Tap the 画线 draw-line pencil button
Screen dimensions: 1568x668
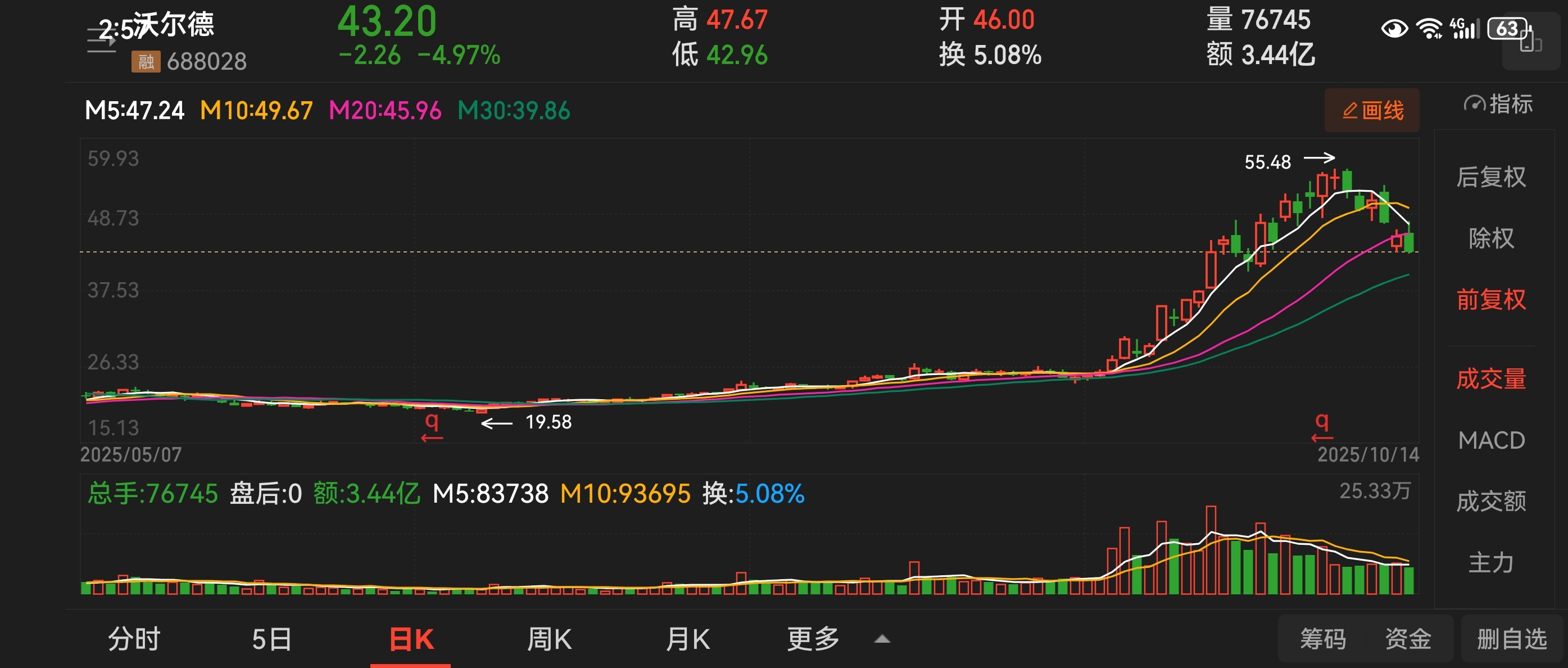click(x=1371, y=110)
